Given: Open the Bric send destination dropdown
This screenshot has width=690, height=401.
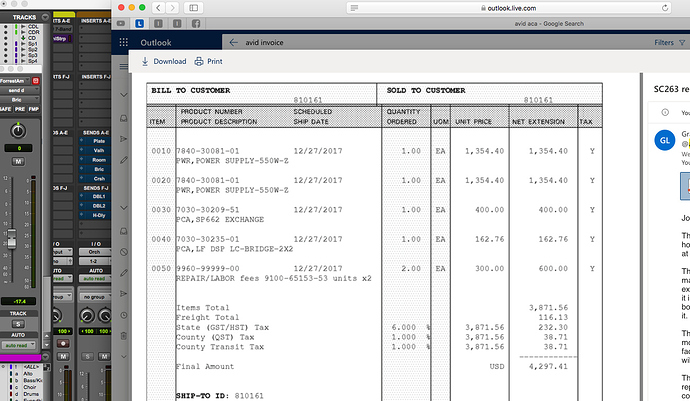Looking at the screenshot, I should (18, 99).
